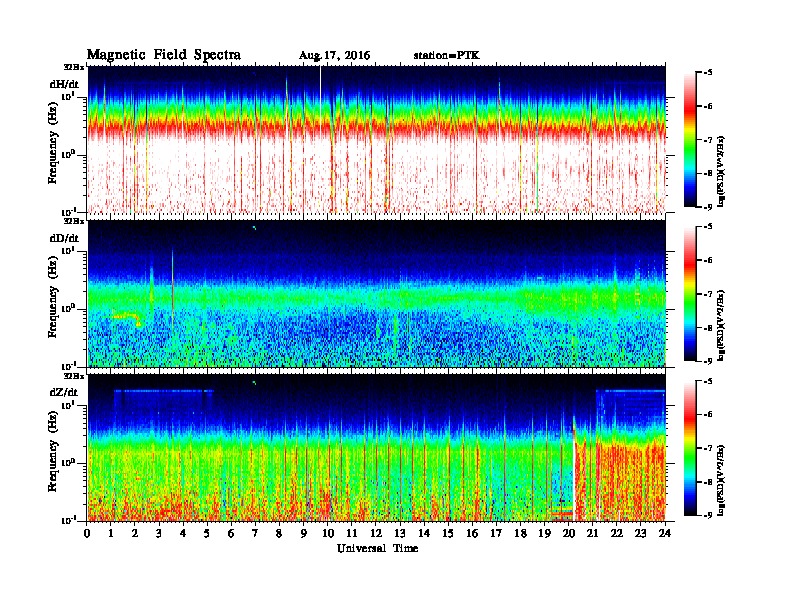Click hour tick label "18" on time axis
The height and width of the screenshot is (612, 792).
pos(521,533)
